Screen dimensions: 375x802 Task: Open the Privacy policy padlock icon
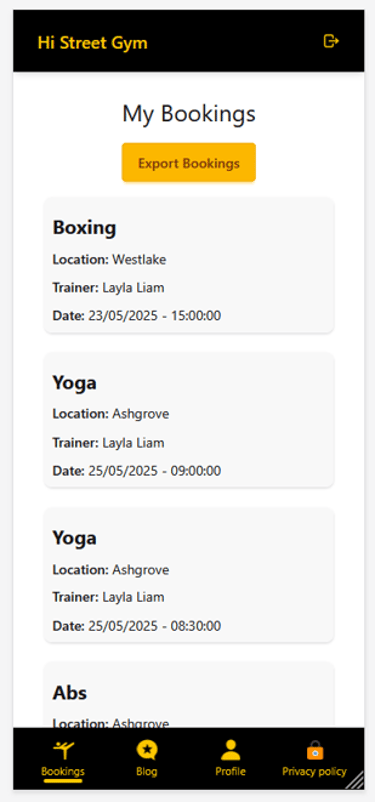[x=315, y=750]
